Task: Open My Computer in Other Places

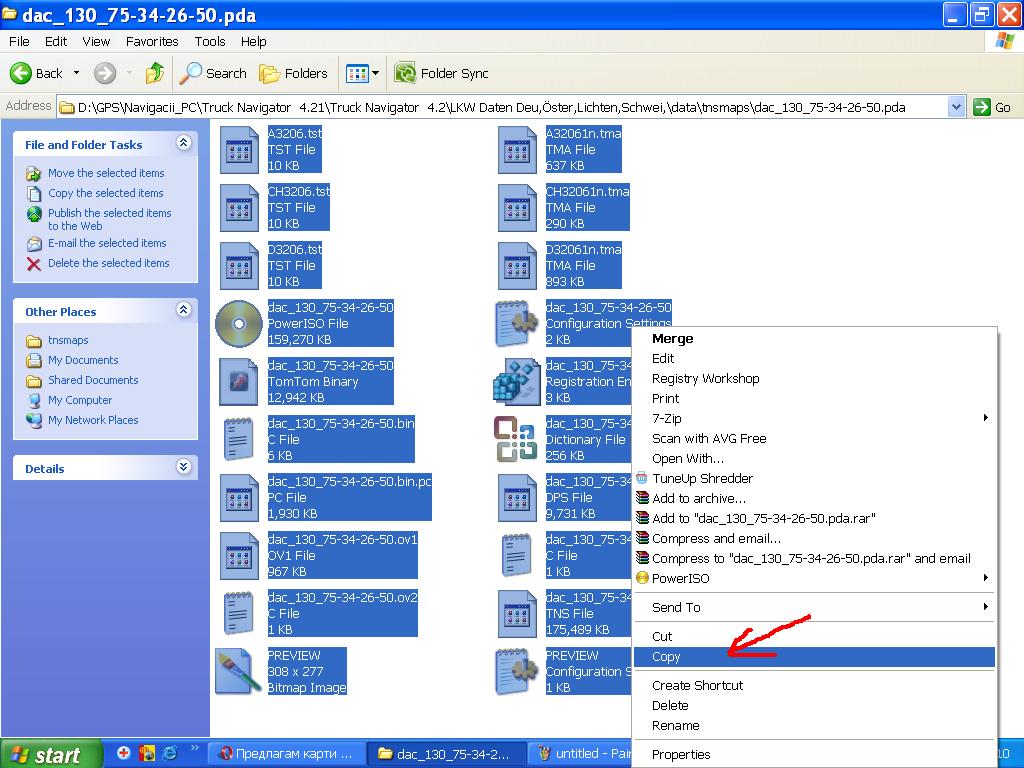Action: pos(80,400)
